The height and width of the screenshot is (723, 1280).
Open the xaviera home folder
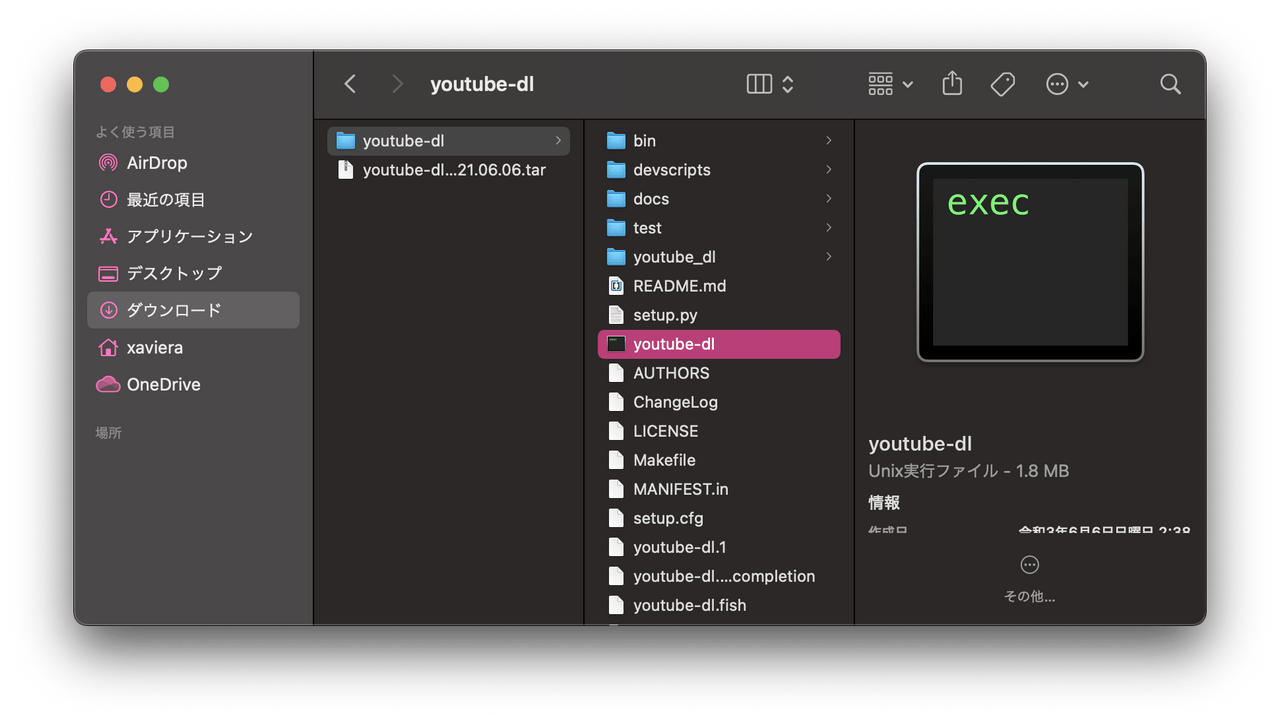[193, 348]
